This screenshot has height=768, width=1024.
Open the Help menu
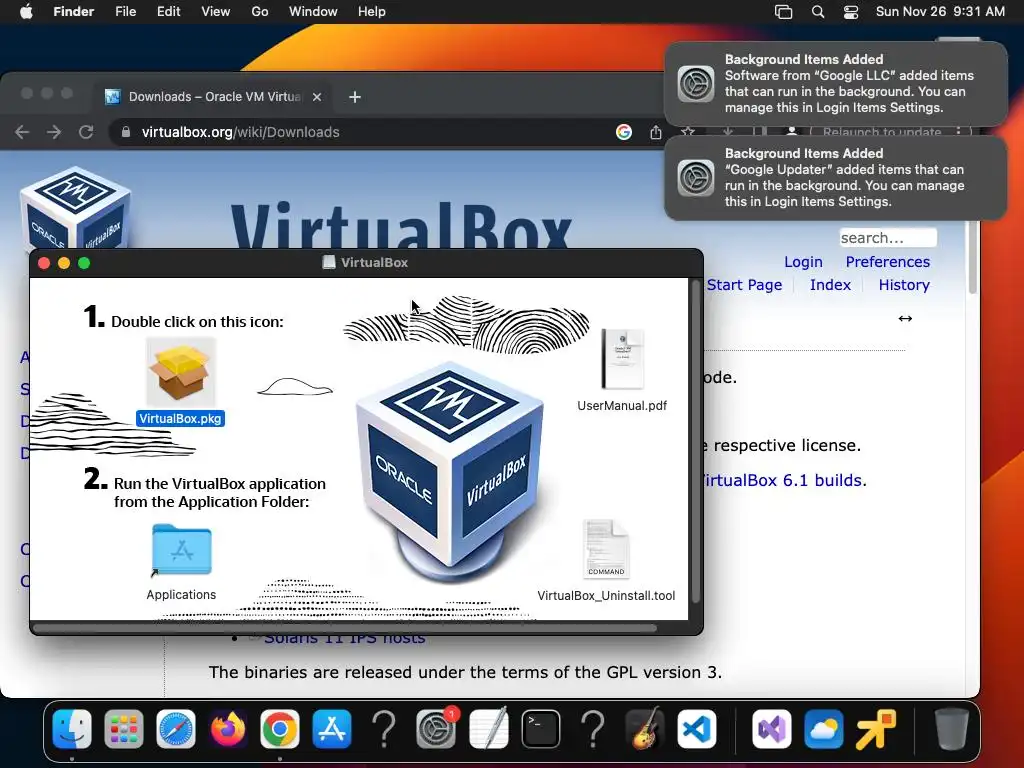click(372, 12)
